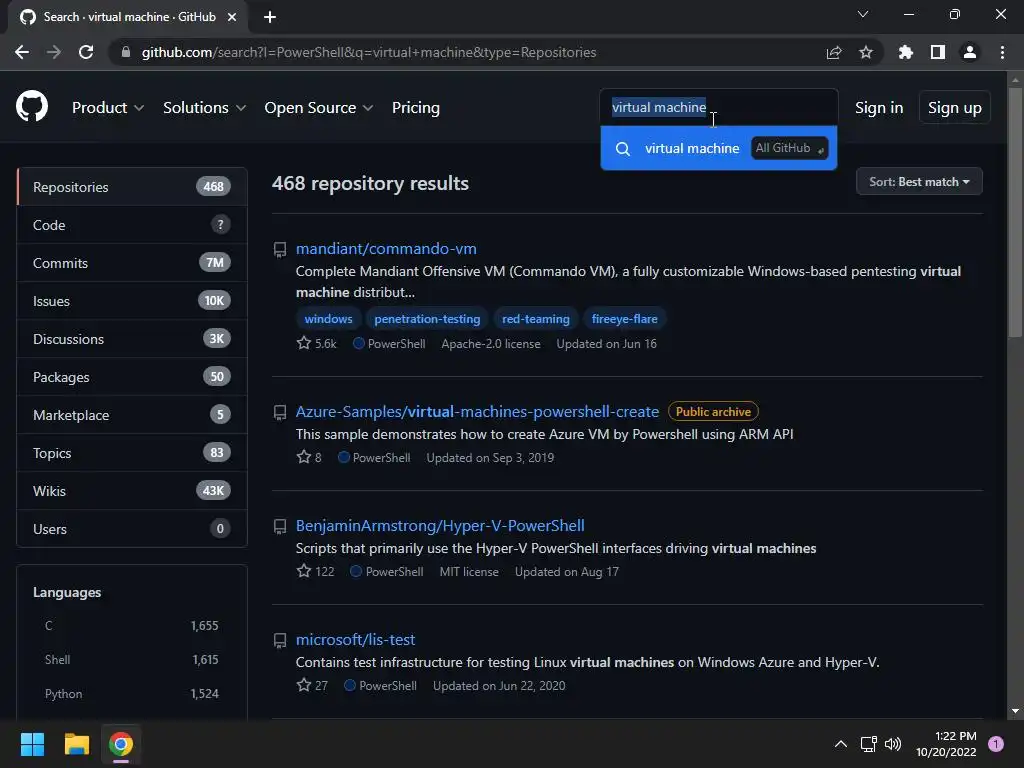The image size is (1024, 768).
Task: Click the windows topic tag
Action: (x=328, y=319)
